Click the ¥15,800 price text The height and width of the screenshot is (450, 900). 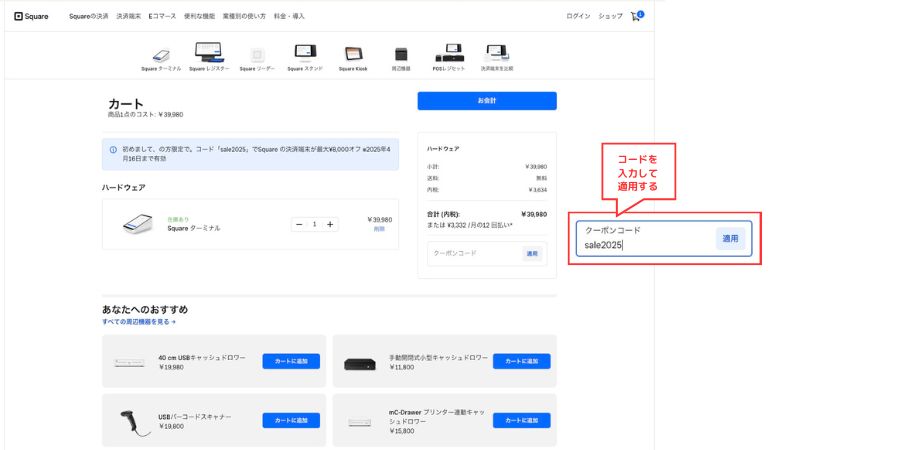click(401, 431)
